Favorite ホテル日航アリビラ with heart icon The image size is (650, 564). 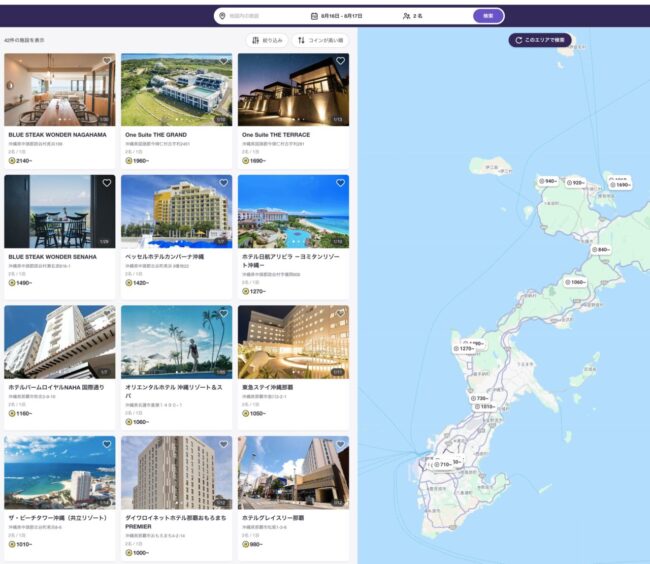tap(340, 183)
